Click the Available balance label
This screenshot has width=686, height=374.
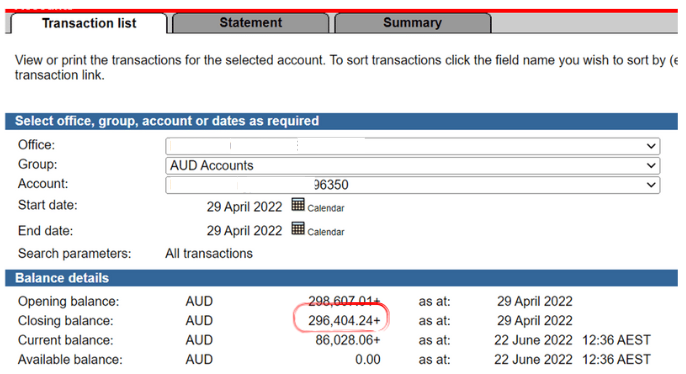coord(70,360)
